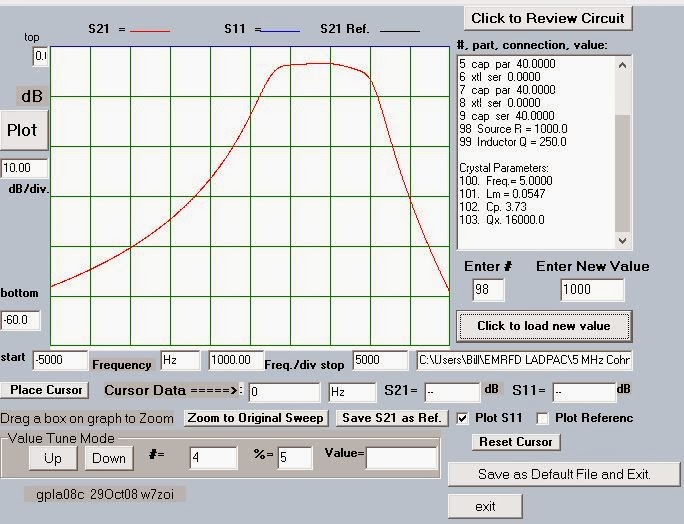Viewport: 684px width, 524px height.
Task: Click Zoom to Original Sweep
Action: [x=256, y=418]
